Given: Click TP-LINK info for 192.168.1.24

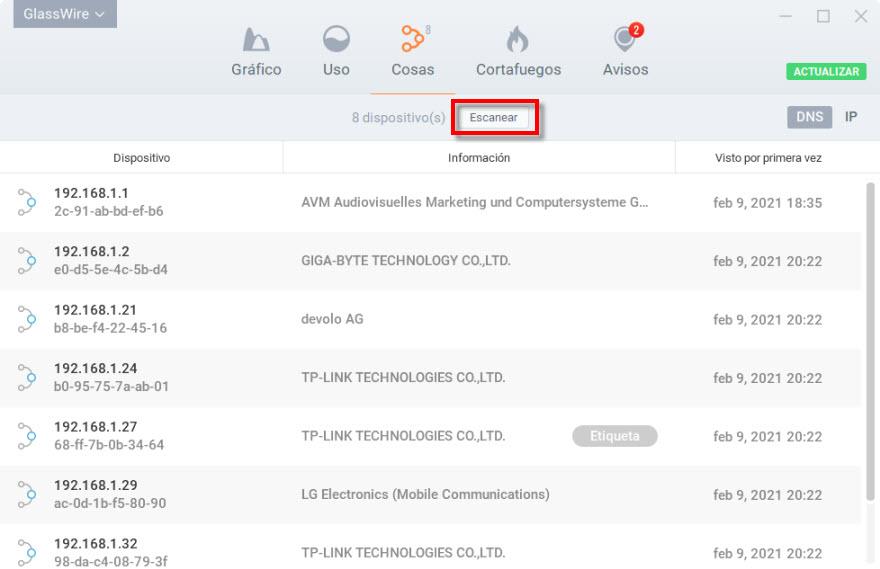Looking at the screenshot, I should tap(403, 377).
